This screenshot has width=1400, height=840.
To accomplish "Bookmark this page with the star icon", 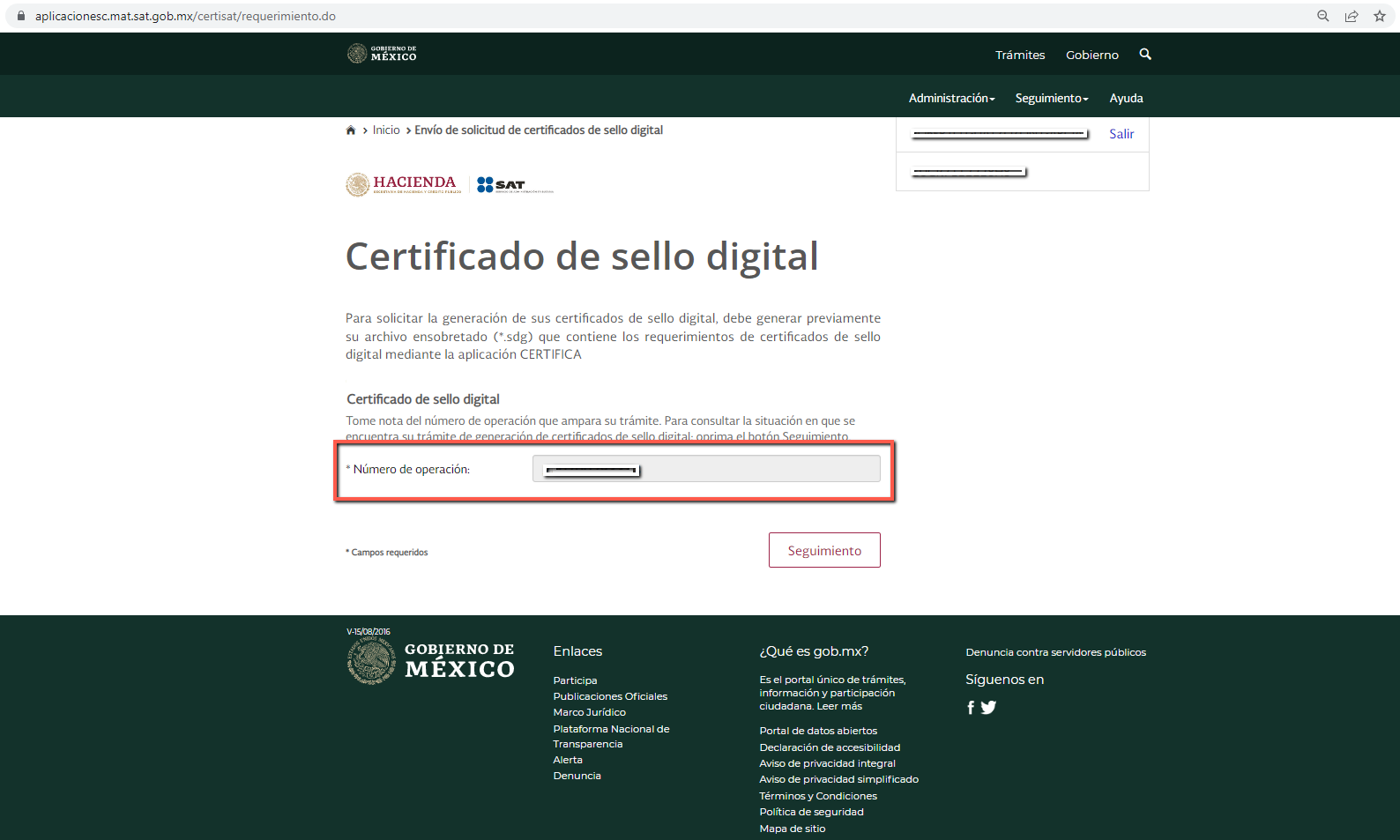I will click(x=1379, y=16).
